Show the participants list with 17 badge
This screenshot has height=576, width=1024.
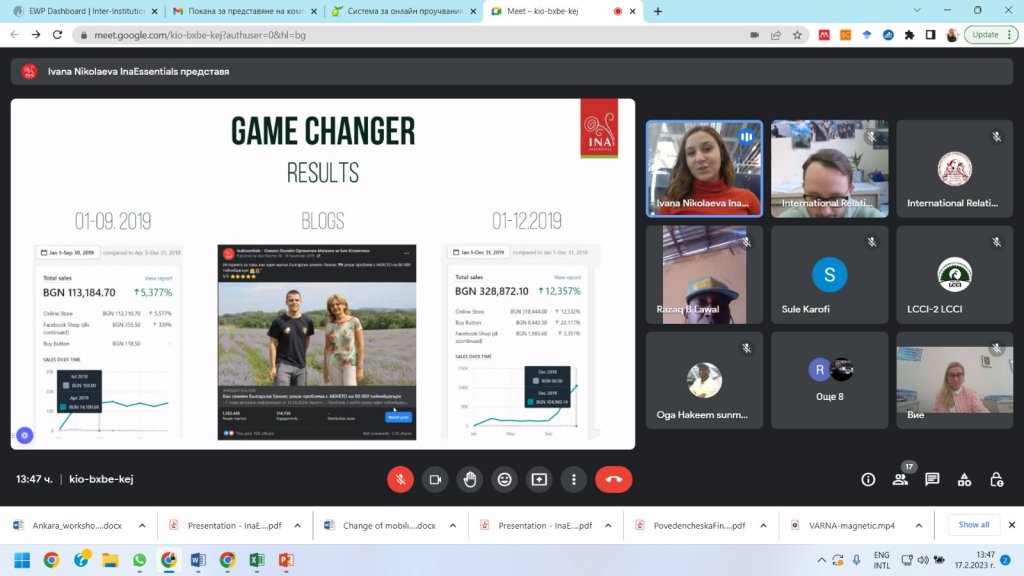coord(901,478)
